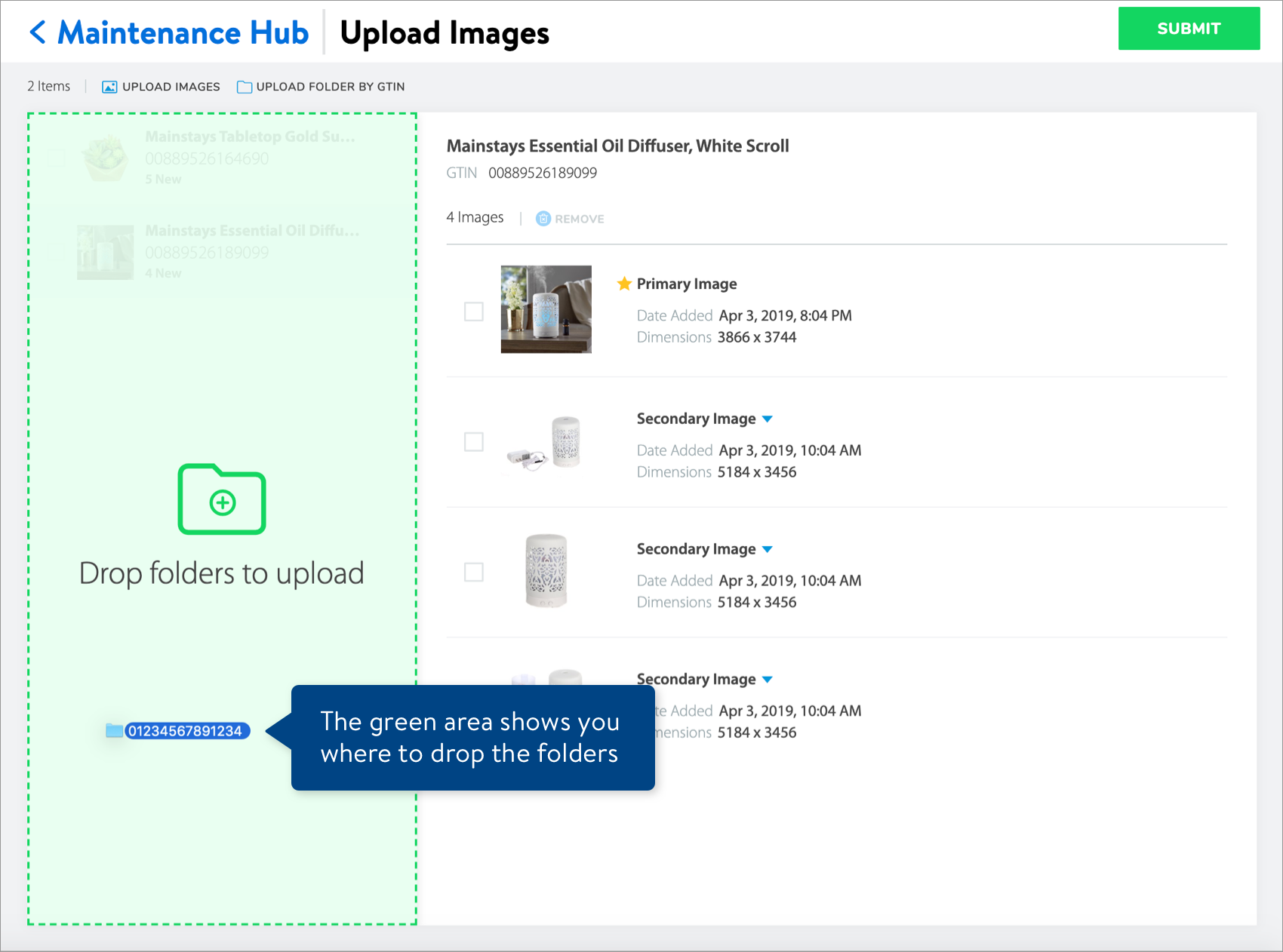The height and width of the screenshot is (952, 1283).
Task: Click the green add-folder icon in drop zone
Action: click(x=221, y=499)
